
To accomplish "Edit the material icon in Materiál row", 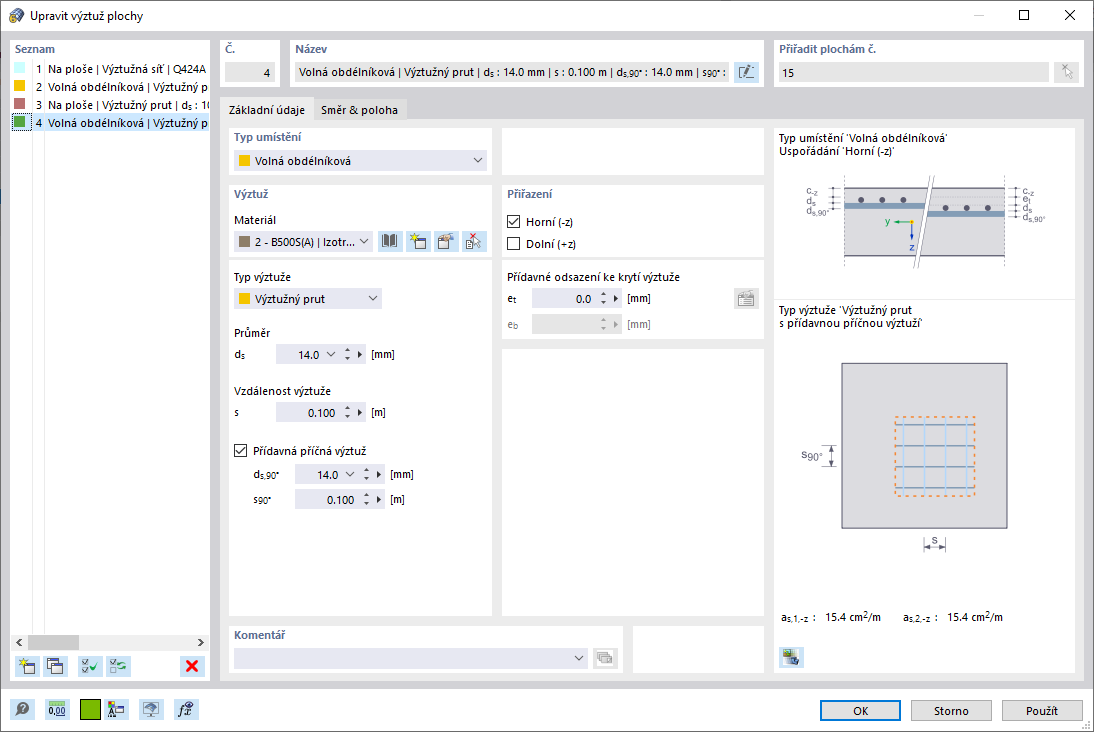I will [446, 241].
